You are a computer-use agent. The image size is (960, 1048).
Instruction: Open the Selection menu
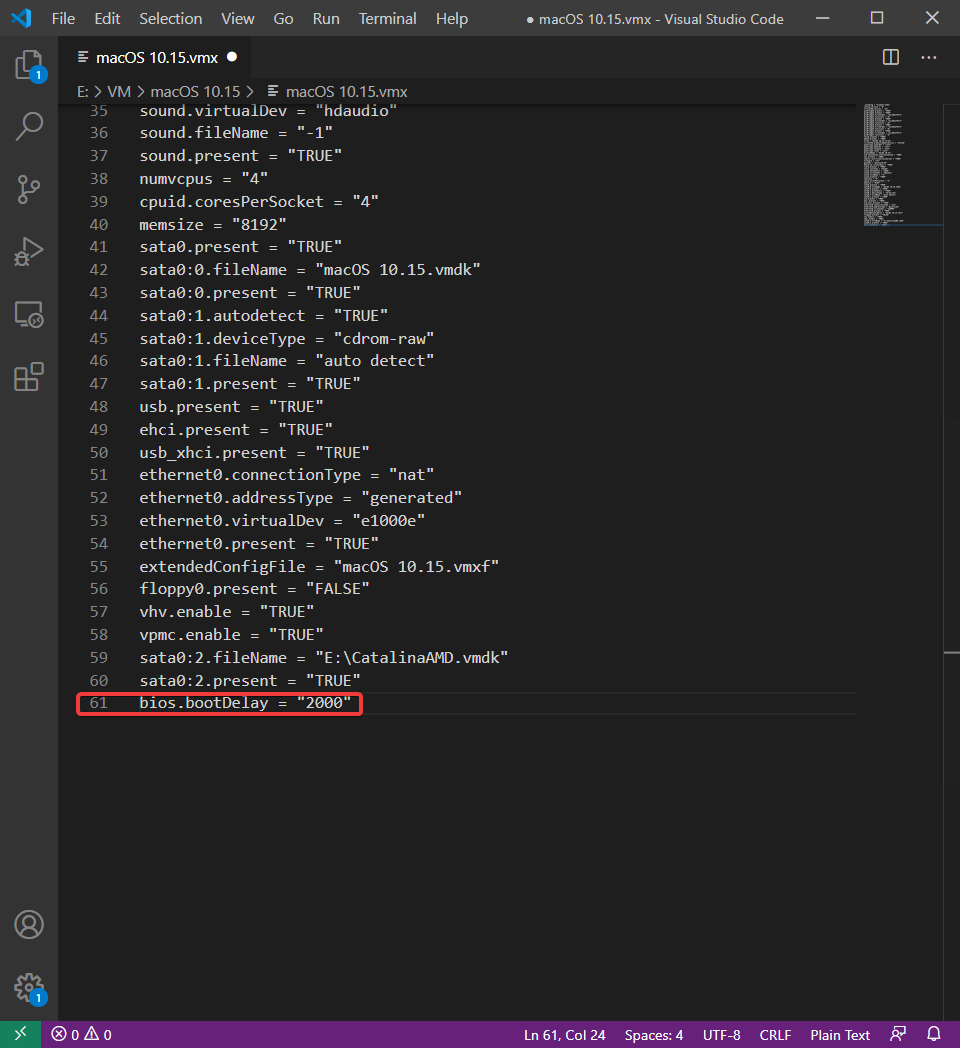coord(170,19)
